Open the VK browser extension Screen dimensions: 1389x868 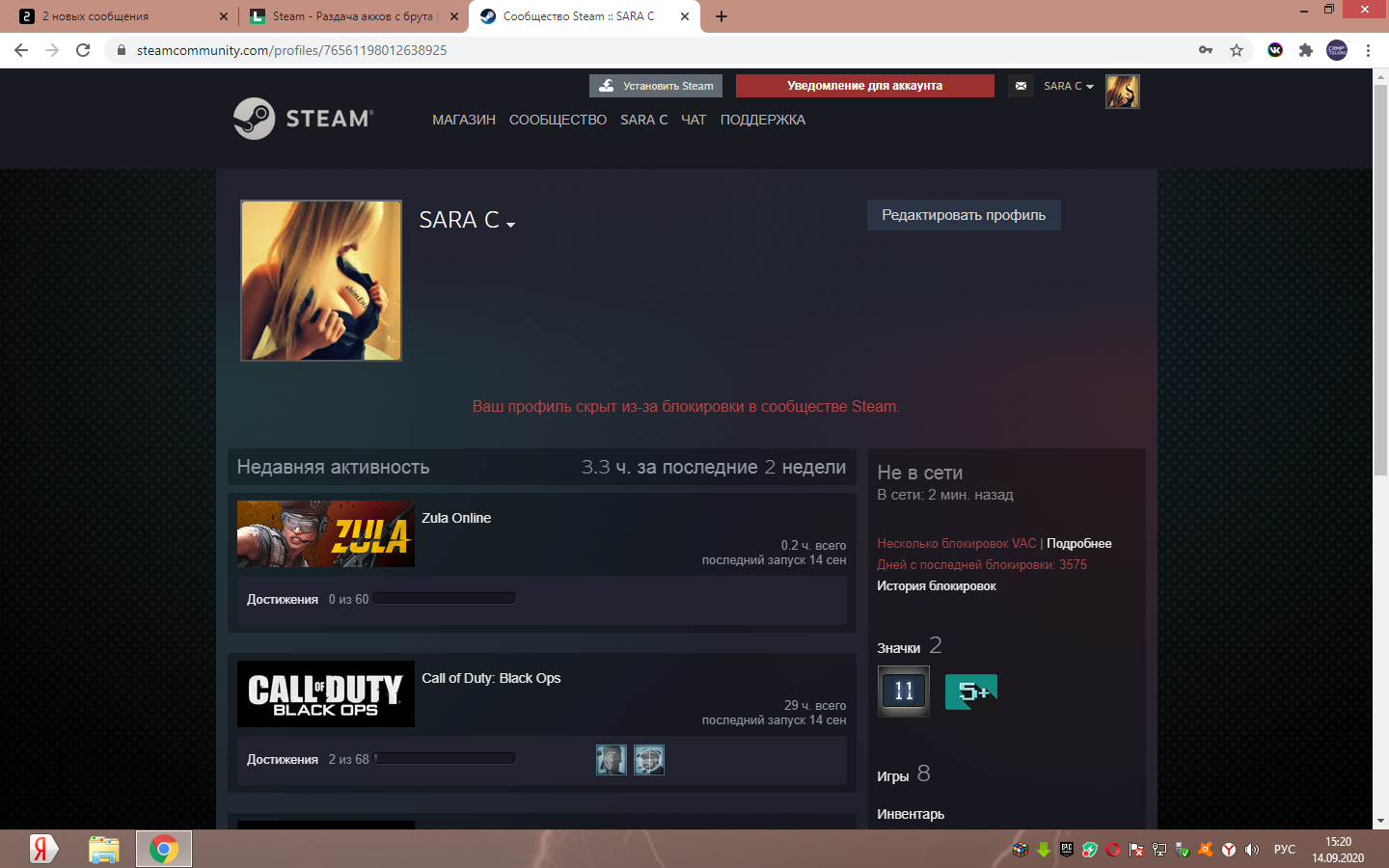[x=1275, y=50]
